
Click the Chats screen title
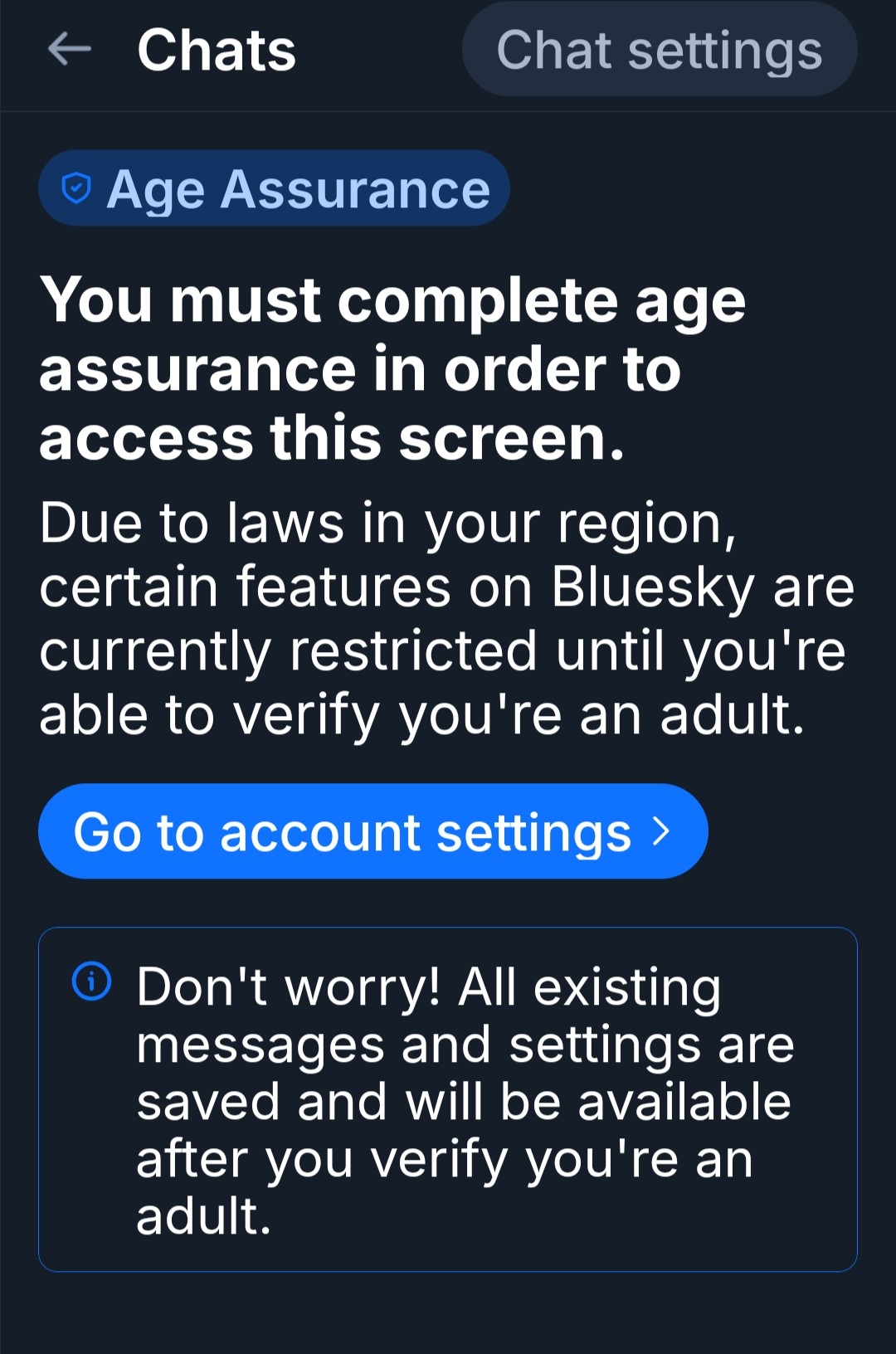(x=217, y=50)
